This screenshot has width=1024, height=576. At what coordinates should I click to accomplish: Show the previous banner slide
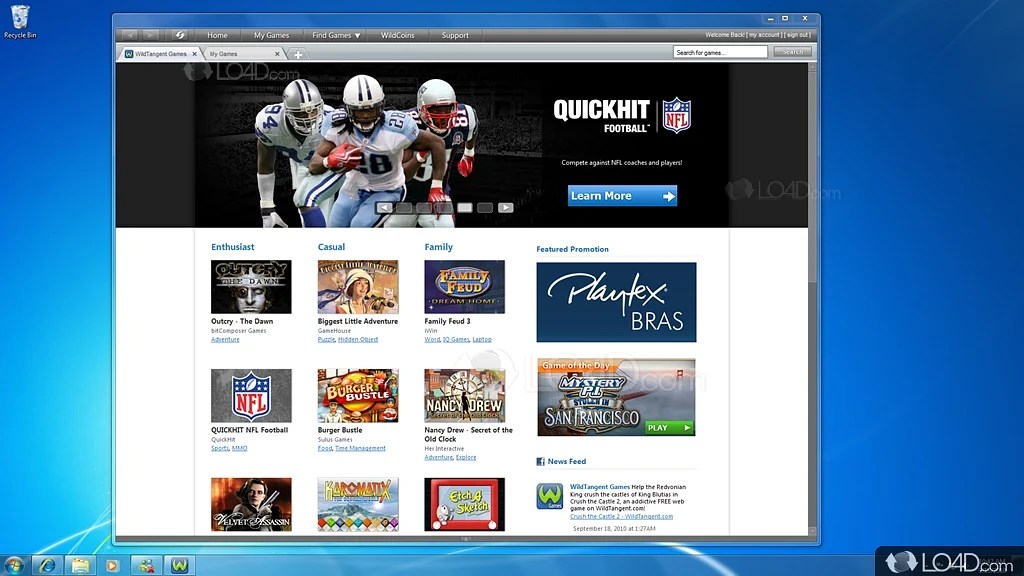[x=384, y=208]
